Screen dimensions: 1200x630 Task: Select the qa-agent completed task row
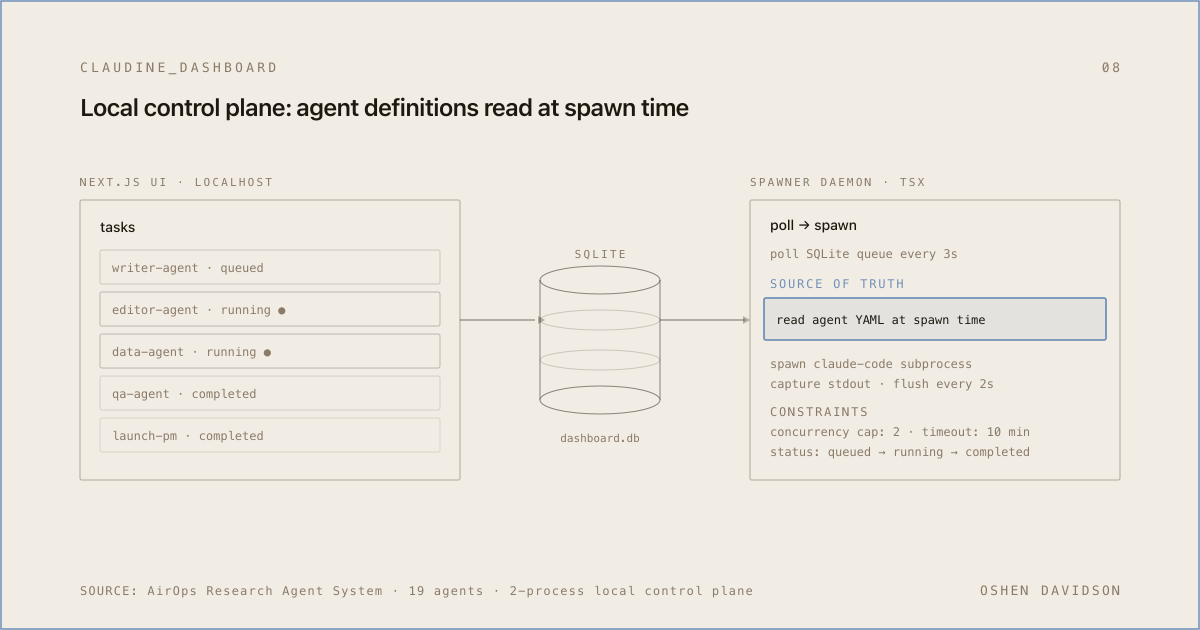270,393
